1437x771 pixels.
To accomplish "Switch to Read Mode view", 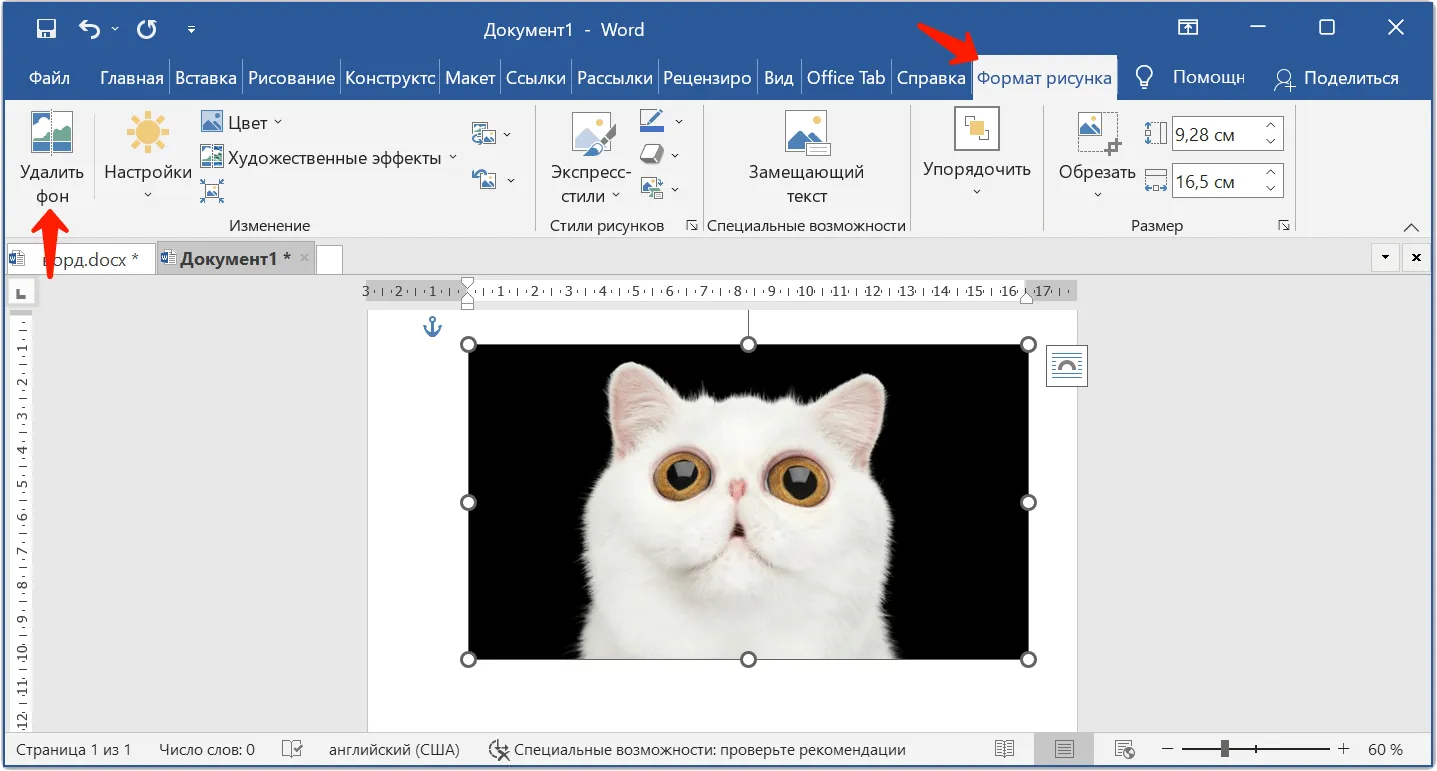I will 1005,749.
